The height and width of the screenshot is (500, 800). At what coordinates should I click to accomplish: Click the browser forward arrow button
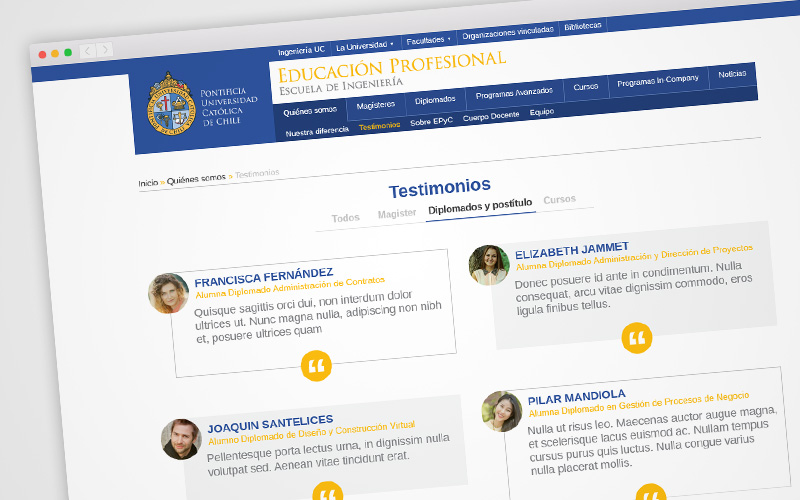(105, 49)
